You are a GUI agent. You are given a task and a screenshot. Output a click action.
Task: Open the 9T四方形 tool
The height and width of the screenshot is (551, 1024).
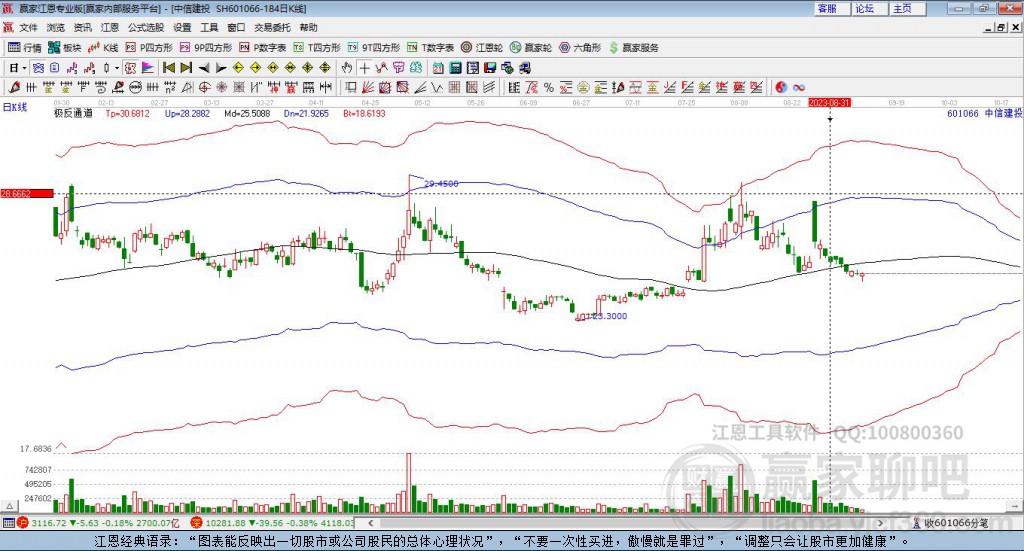[374, 48]
